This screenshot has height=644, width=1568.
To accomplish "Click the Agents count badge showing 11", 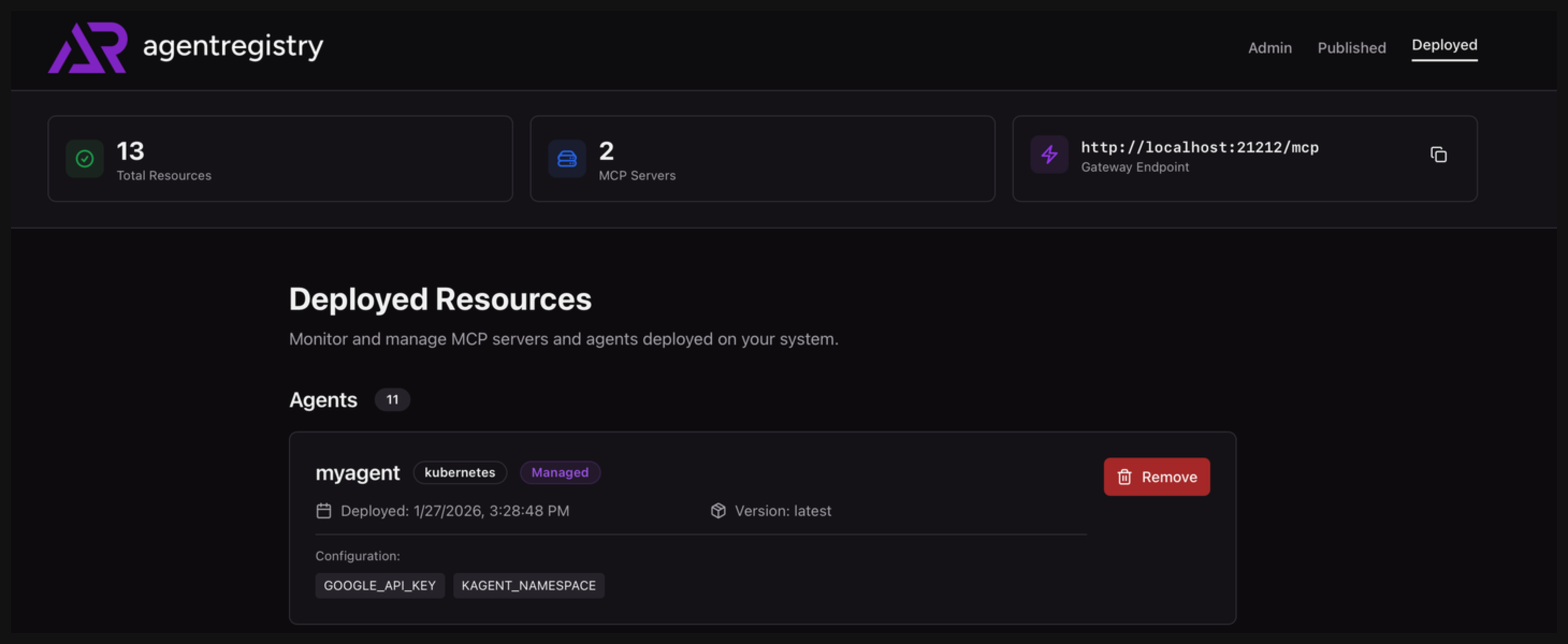I will (392, 400).
